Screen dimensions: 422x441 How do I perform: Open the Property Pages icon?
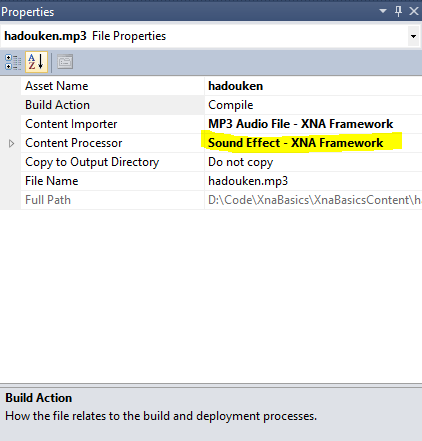65,62
